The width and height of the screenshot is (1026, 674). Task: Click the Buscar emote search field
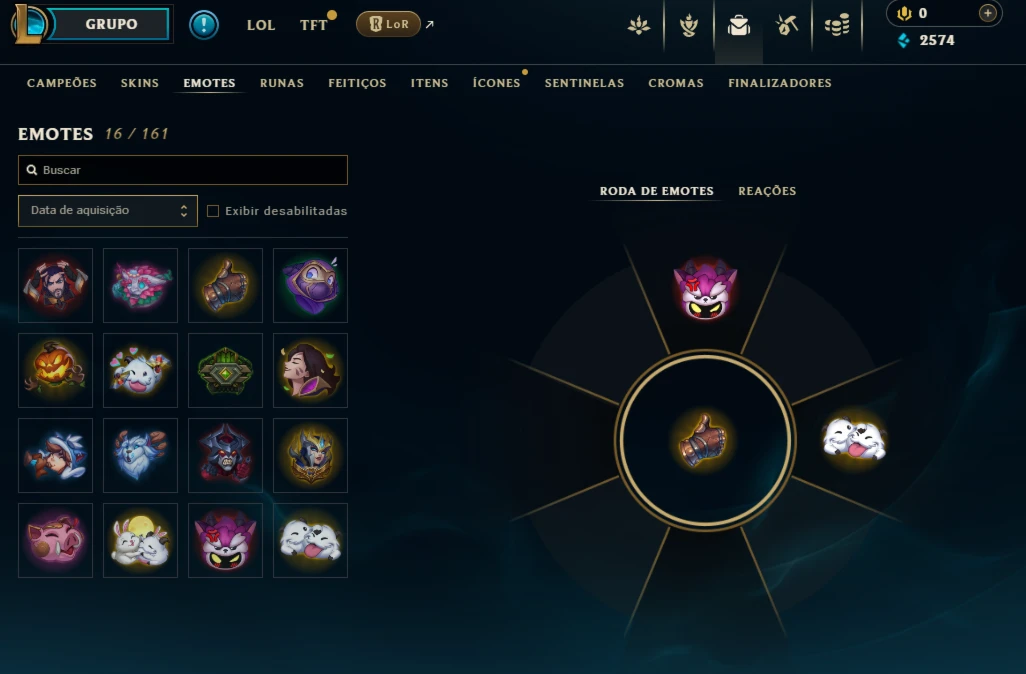point(183,170)
